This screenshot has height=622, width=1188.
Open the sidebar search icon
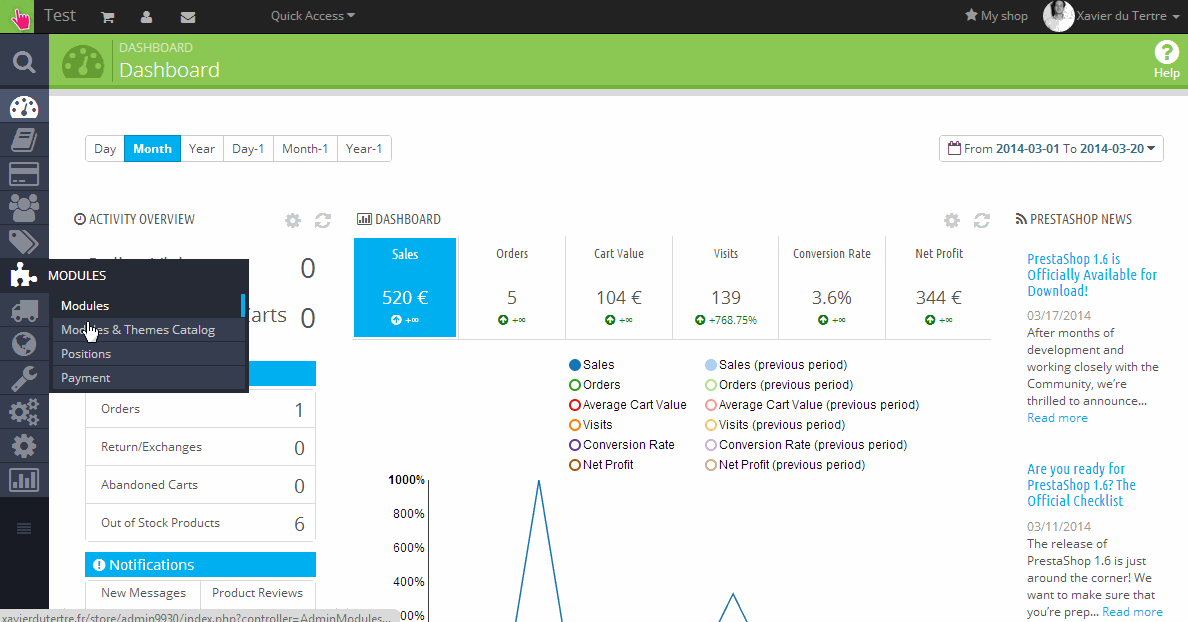point(24,62)
